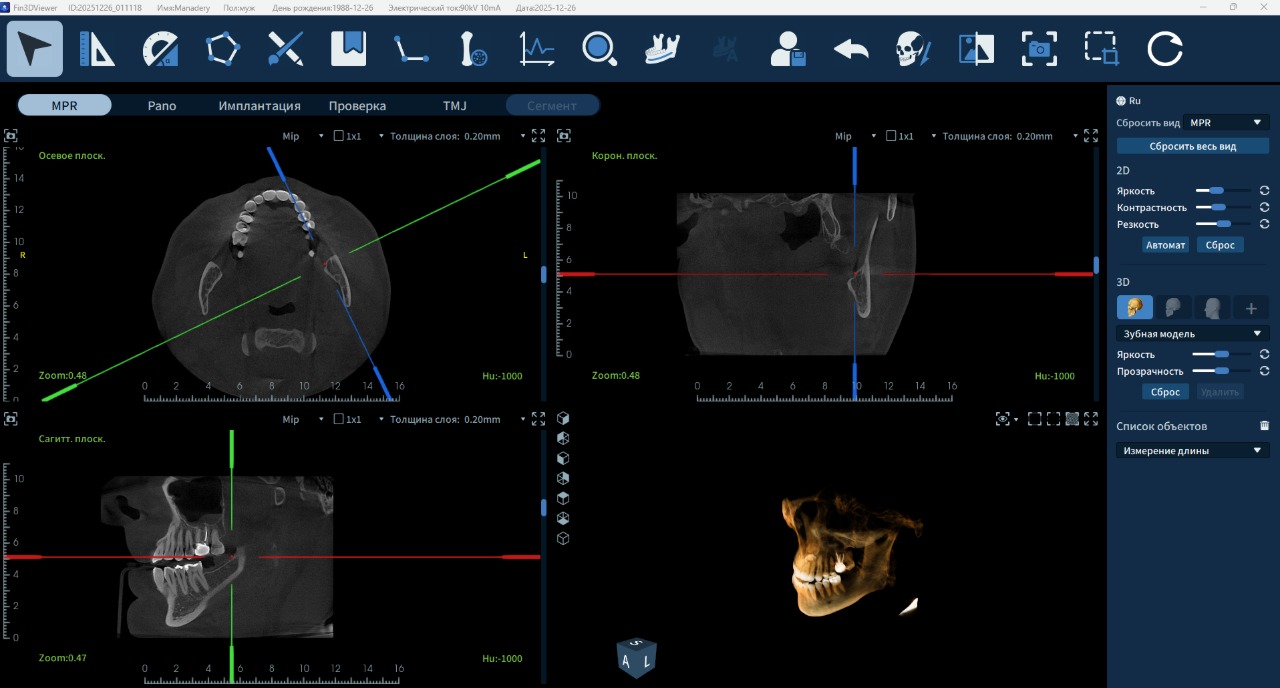Open Mip dropdown in coronal view
The image size is (1280, 688).
[x=856, y=136]
